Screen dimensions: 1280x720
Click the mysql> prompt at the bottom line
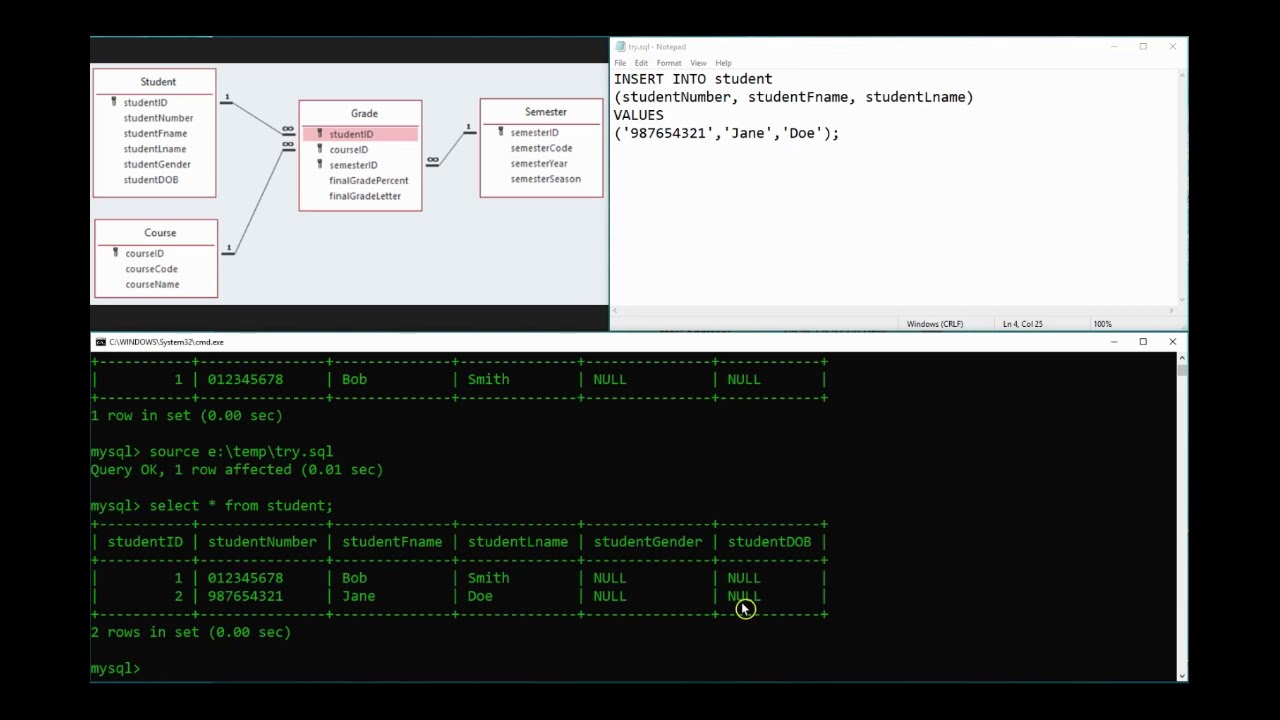[116, 668]
